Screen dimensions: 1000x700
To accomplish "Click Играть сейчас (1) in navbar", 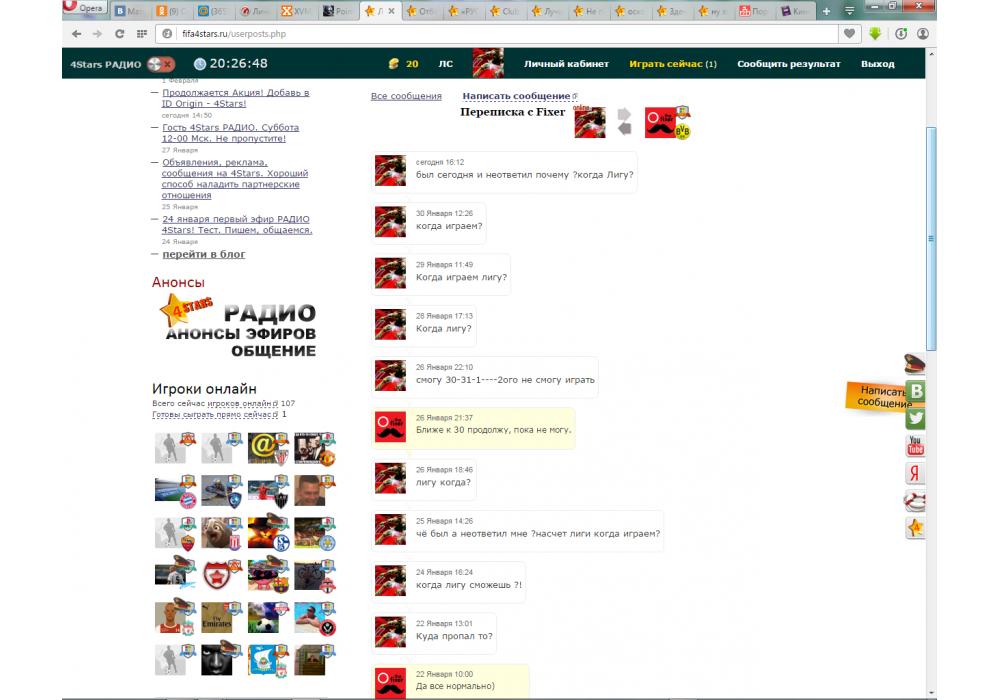I will coord(673,64).
